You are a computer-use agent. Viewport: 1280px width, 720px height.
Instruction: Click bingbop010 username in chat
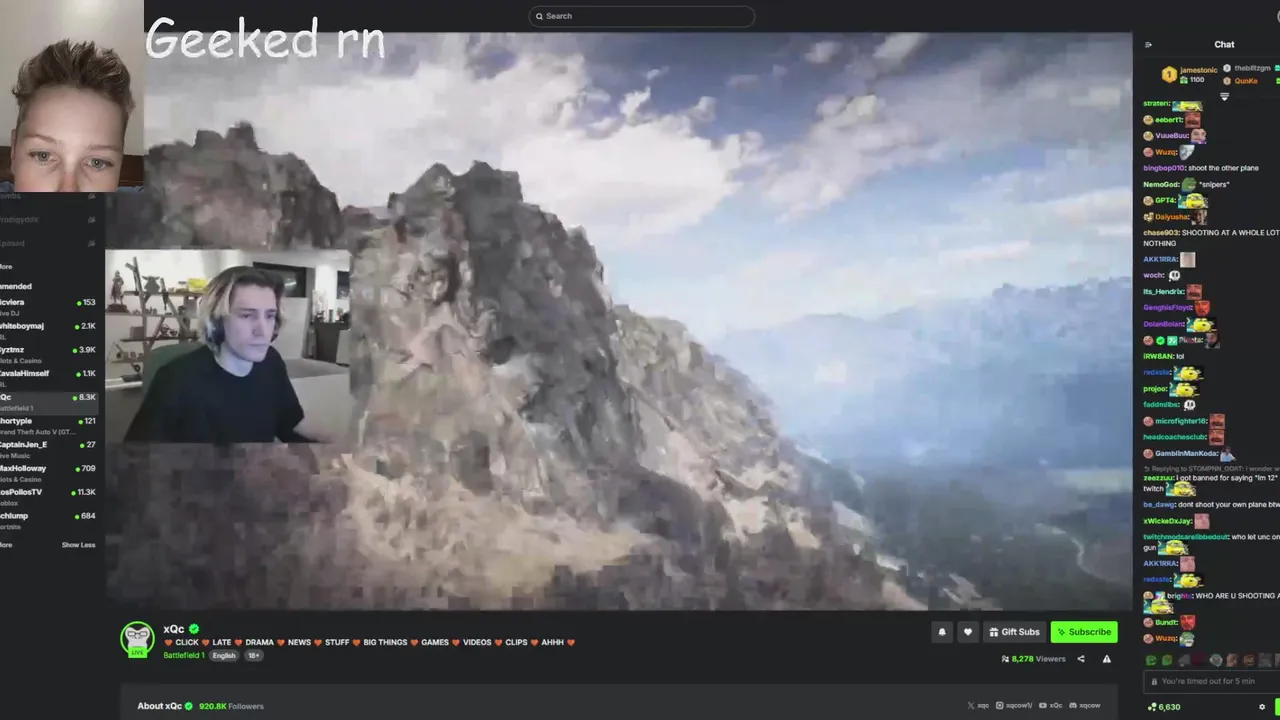click(x=1164, y=168)
